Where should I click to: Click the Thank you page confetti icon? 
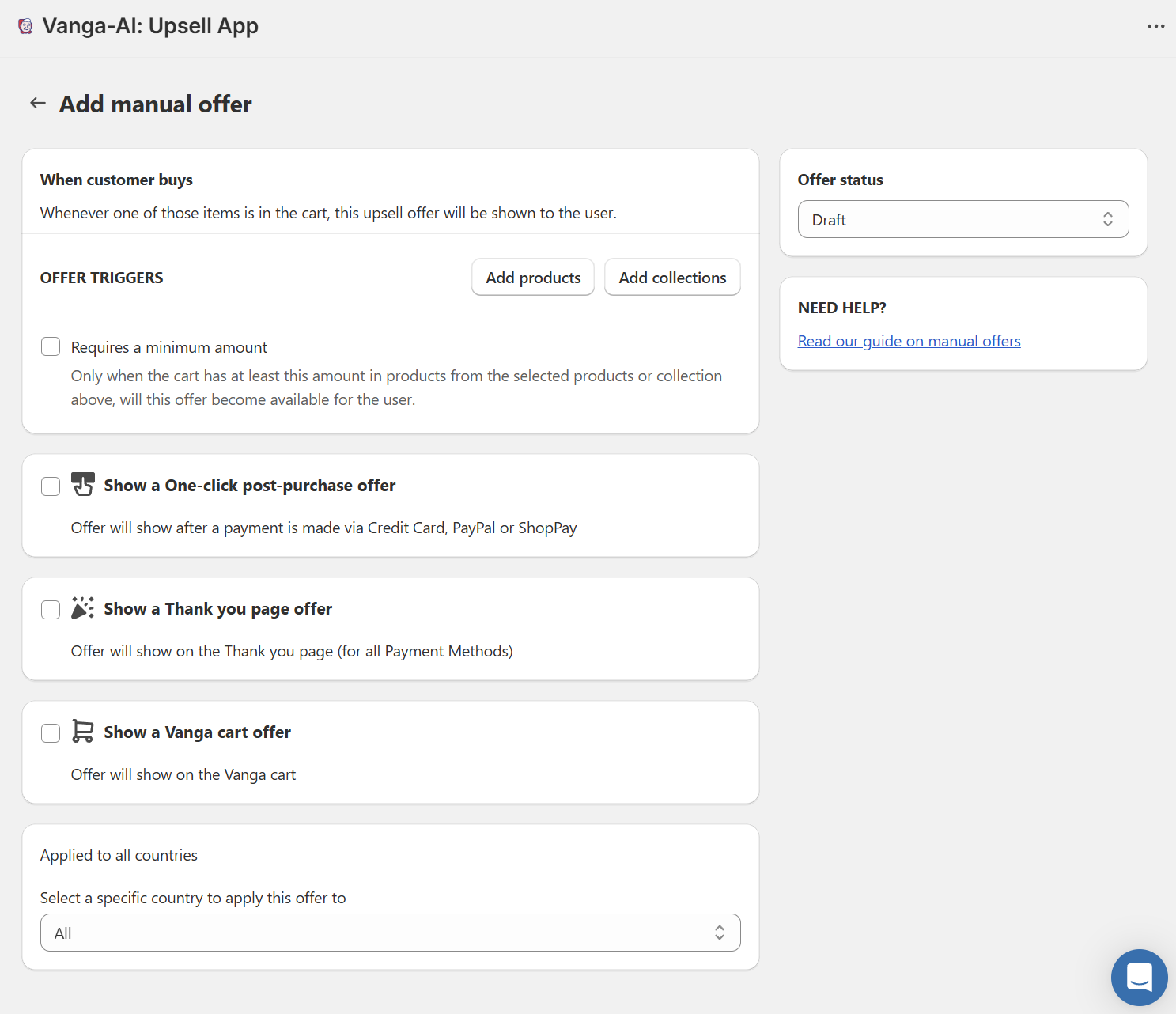pyautogui.click(x=83, y=608)
